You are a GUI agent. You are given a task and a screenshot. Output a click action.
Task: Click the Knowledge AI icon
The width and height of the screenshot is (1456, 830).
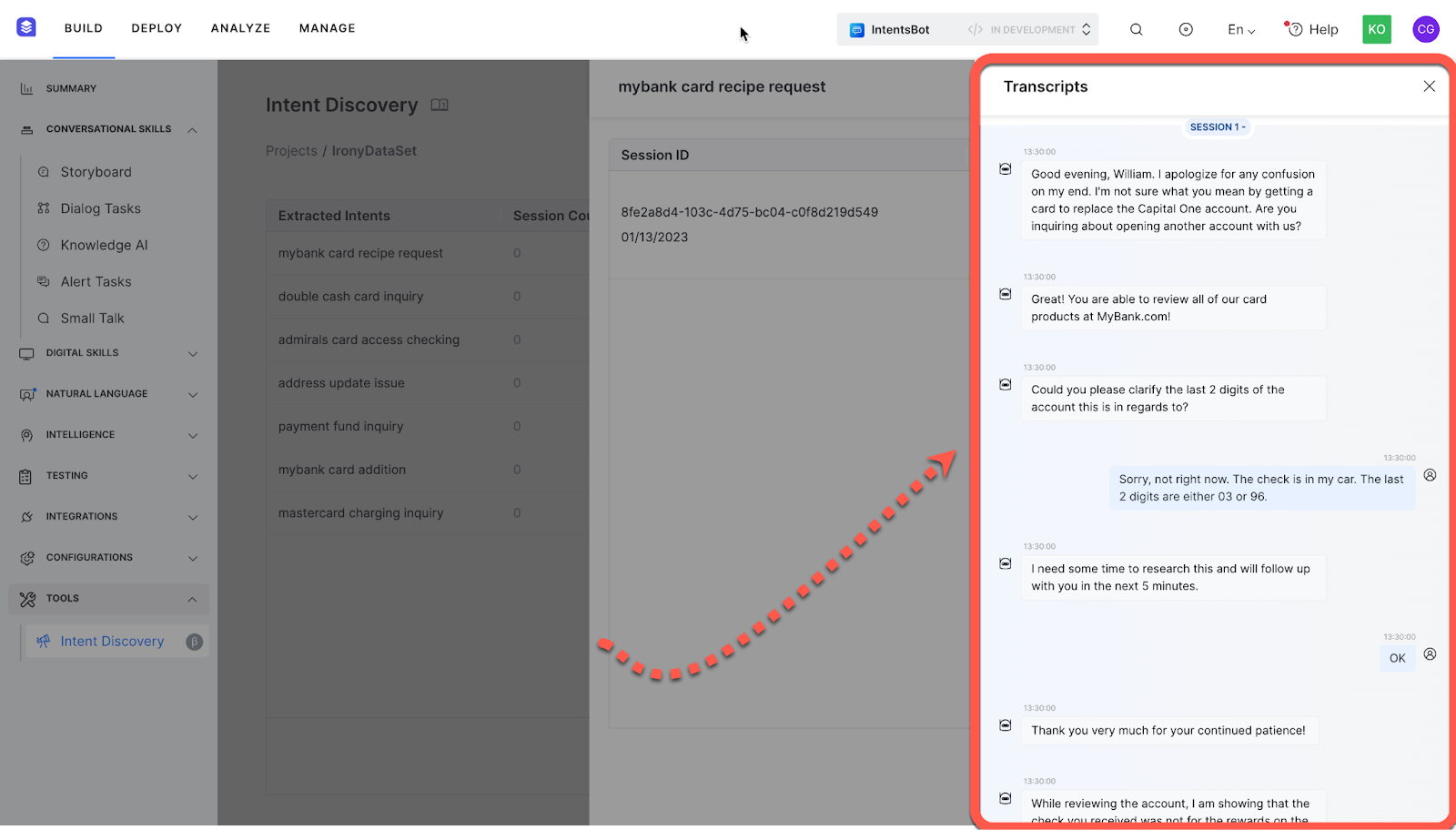pos(43,245)
